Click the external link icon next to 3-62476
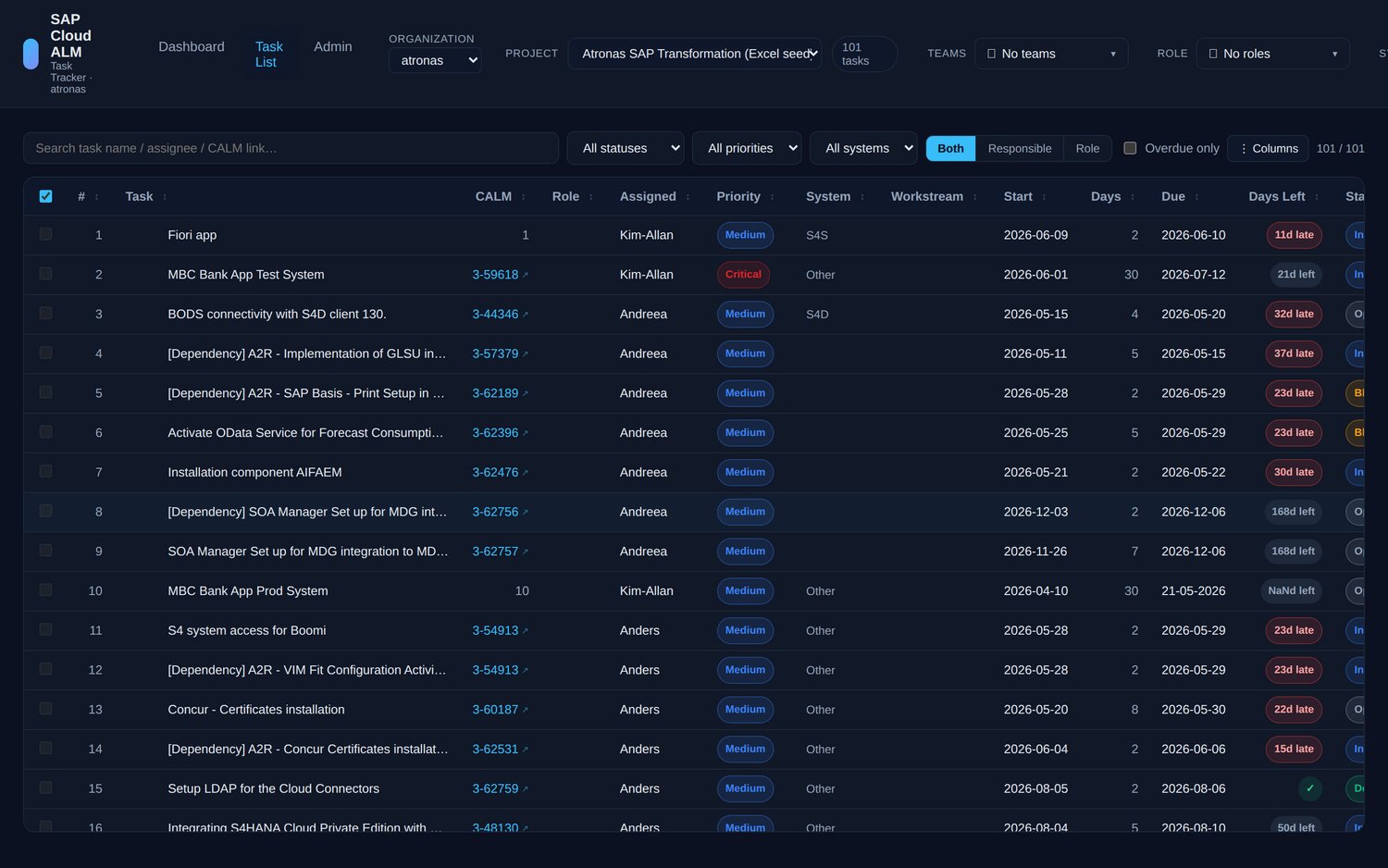 coord(526,473)
